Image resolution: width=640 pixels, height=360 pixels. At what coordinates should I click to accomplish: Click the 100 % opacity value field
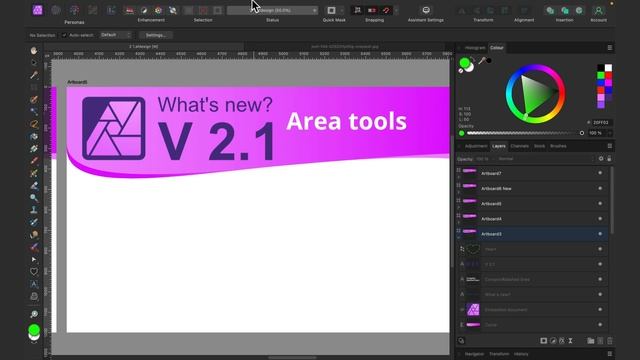click(597, 133)
